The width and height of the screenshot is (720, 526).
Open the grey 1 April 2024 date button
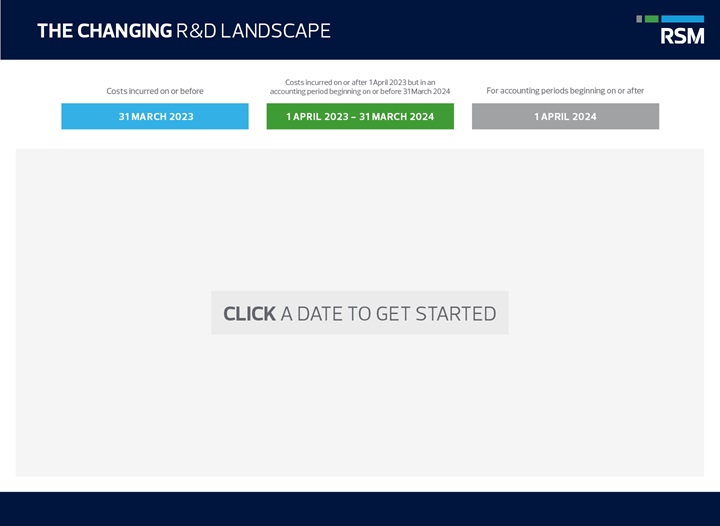point(565,116)
